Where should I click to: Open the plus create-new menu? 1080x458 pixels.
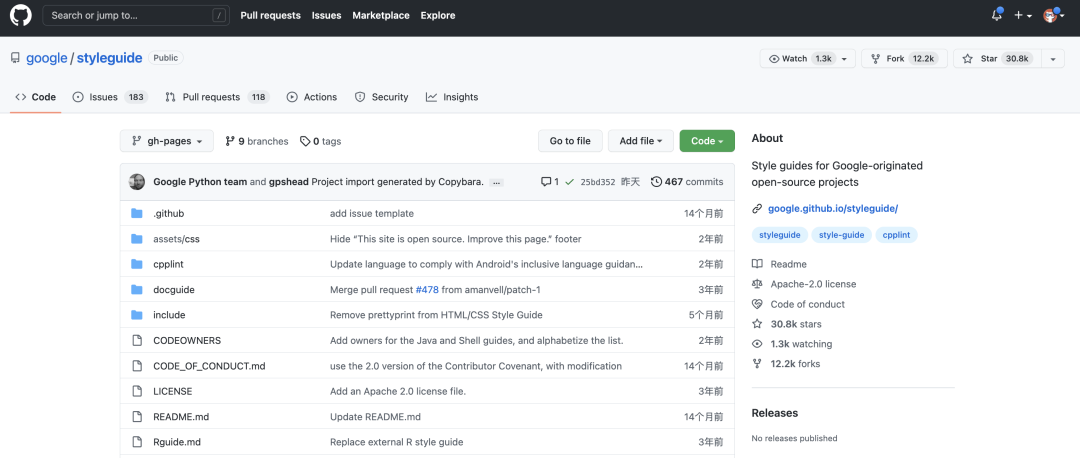point(1023,15)
